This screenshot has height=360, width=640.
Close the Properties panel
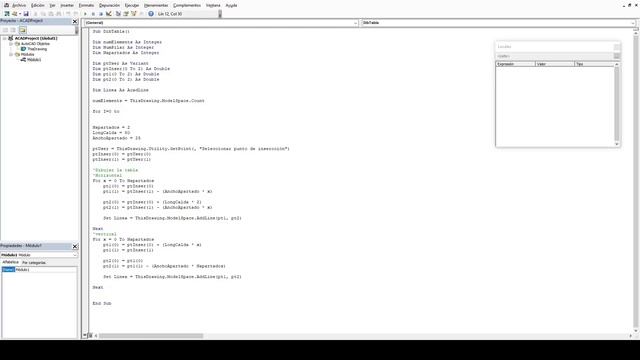click(75, 246)
